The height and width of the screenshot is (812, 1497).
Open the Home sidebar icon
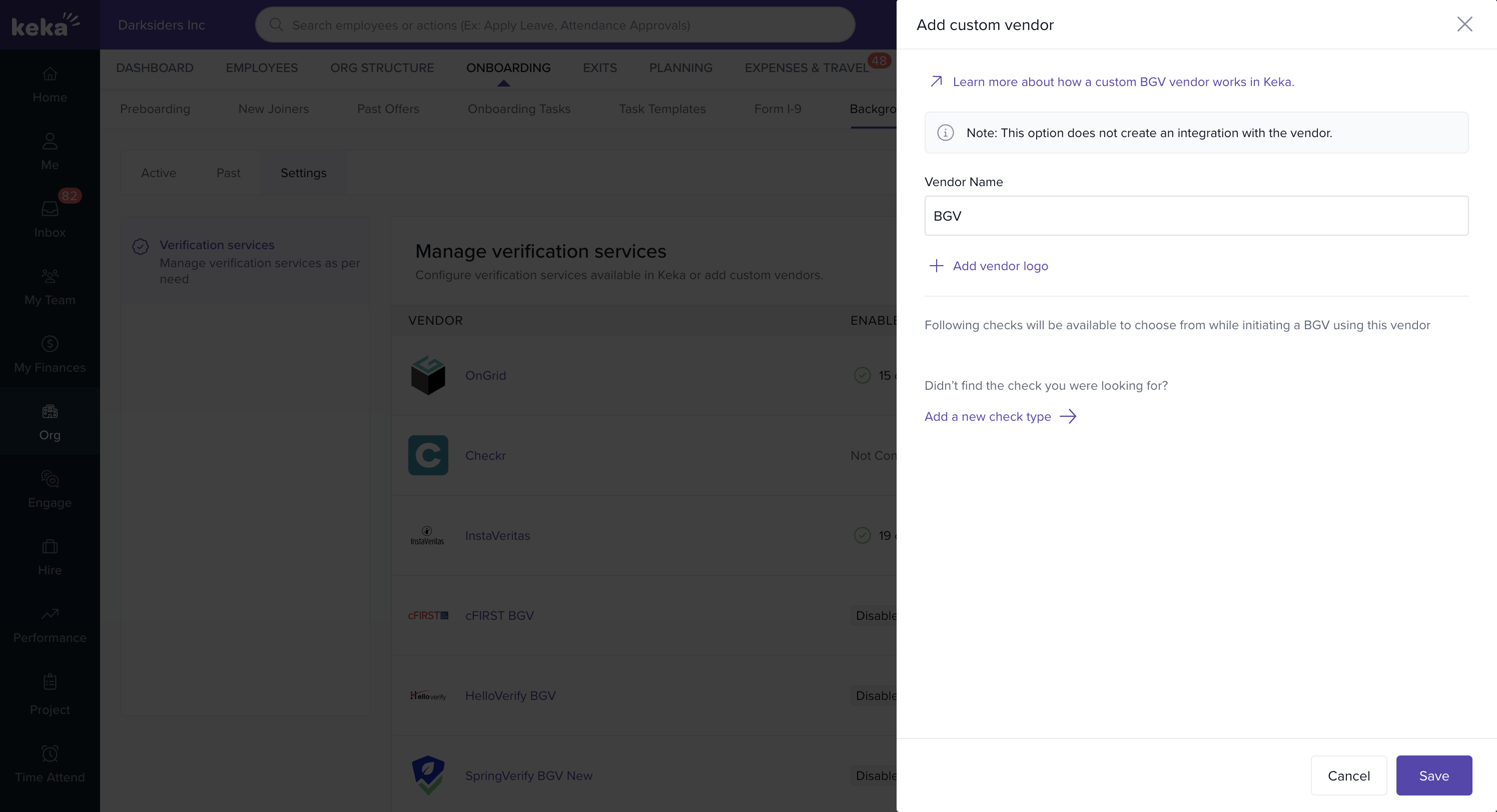point(50,75)
